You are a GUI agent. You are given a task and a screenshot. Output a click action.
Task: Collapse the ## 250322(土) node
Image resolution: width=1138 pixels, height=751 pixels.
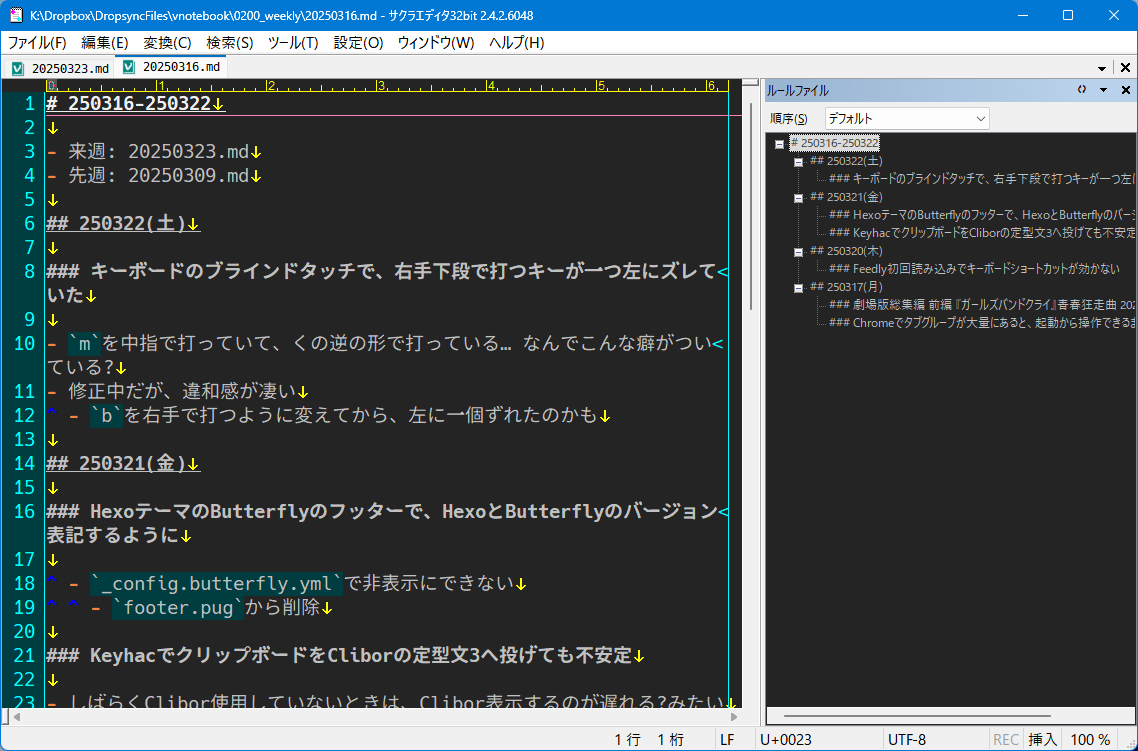(798, 163)
